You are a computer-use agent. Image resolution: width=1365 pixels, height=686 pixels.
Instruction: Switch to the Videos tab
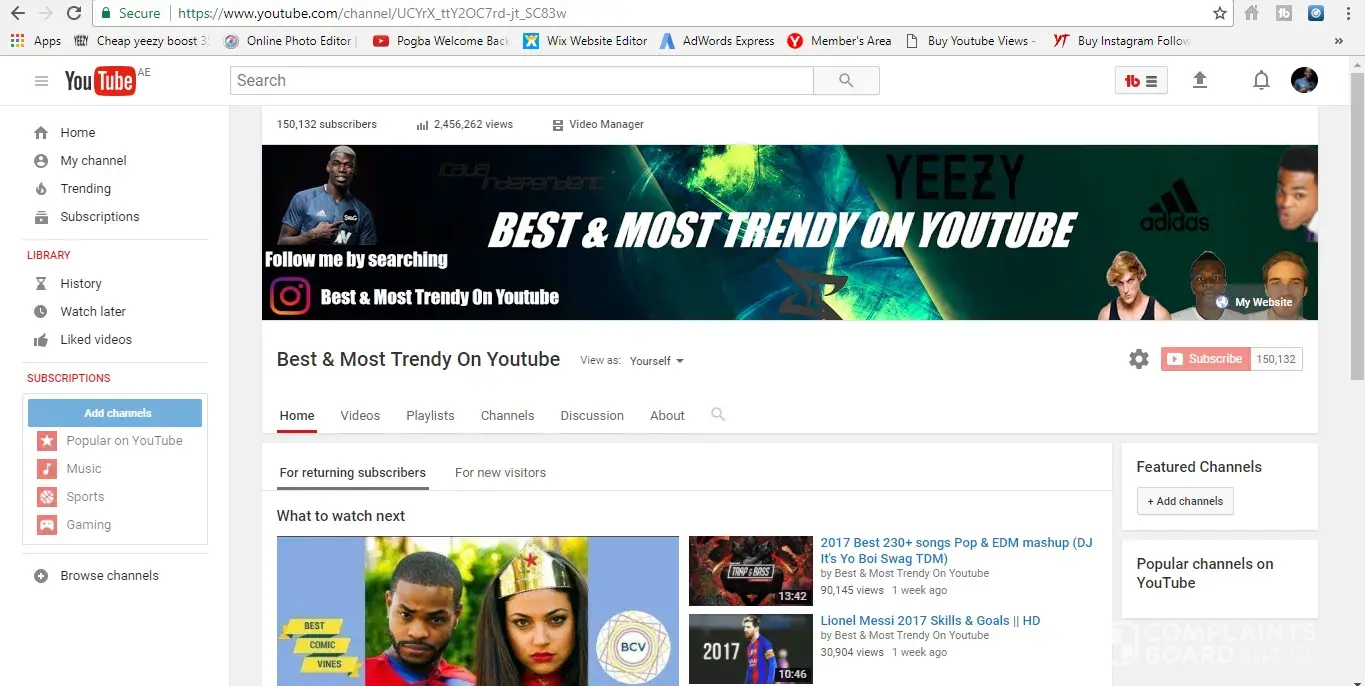pos(360,416)
